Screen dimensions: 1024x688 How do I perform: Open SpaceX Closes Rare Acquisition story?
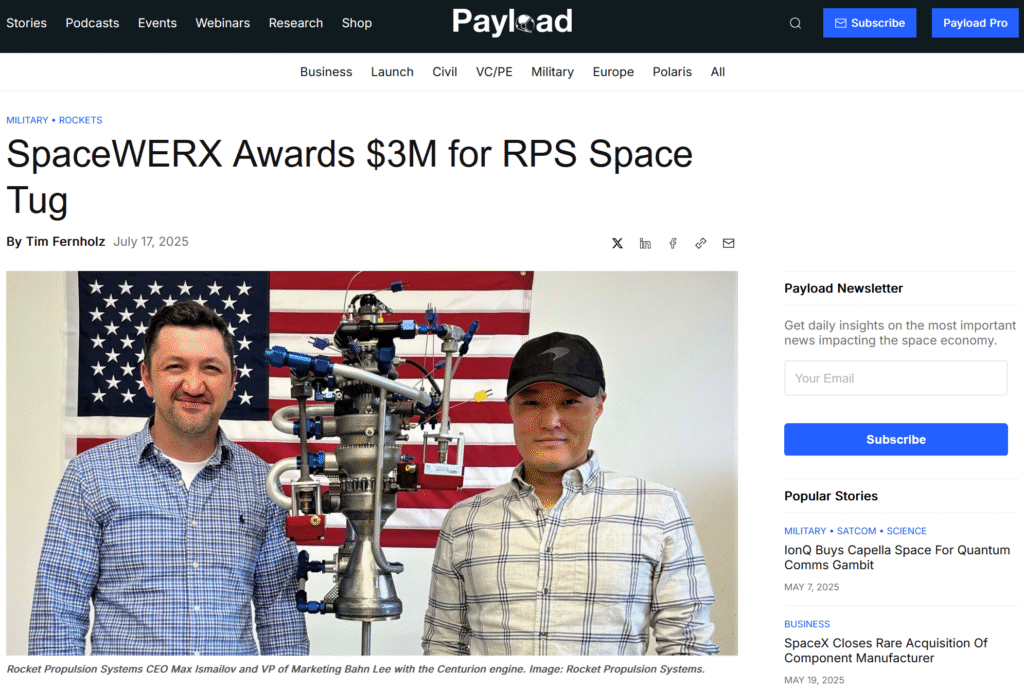coord(886,651)
